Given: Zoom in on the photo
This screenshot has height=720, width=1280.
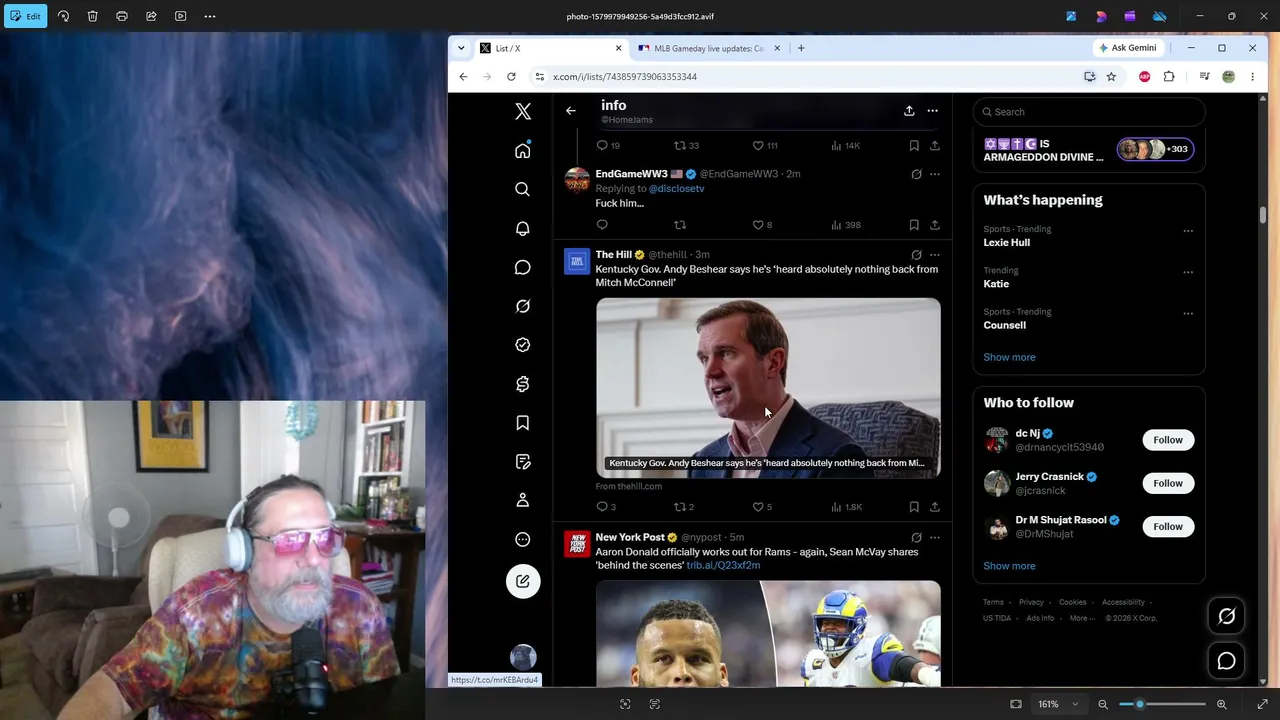Looking at the screenshot, I should coord(1221,704).
